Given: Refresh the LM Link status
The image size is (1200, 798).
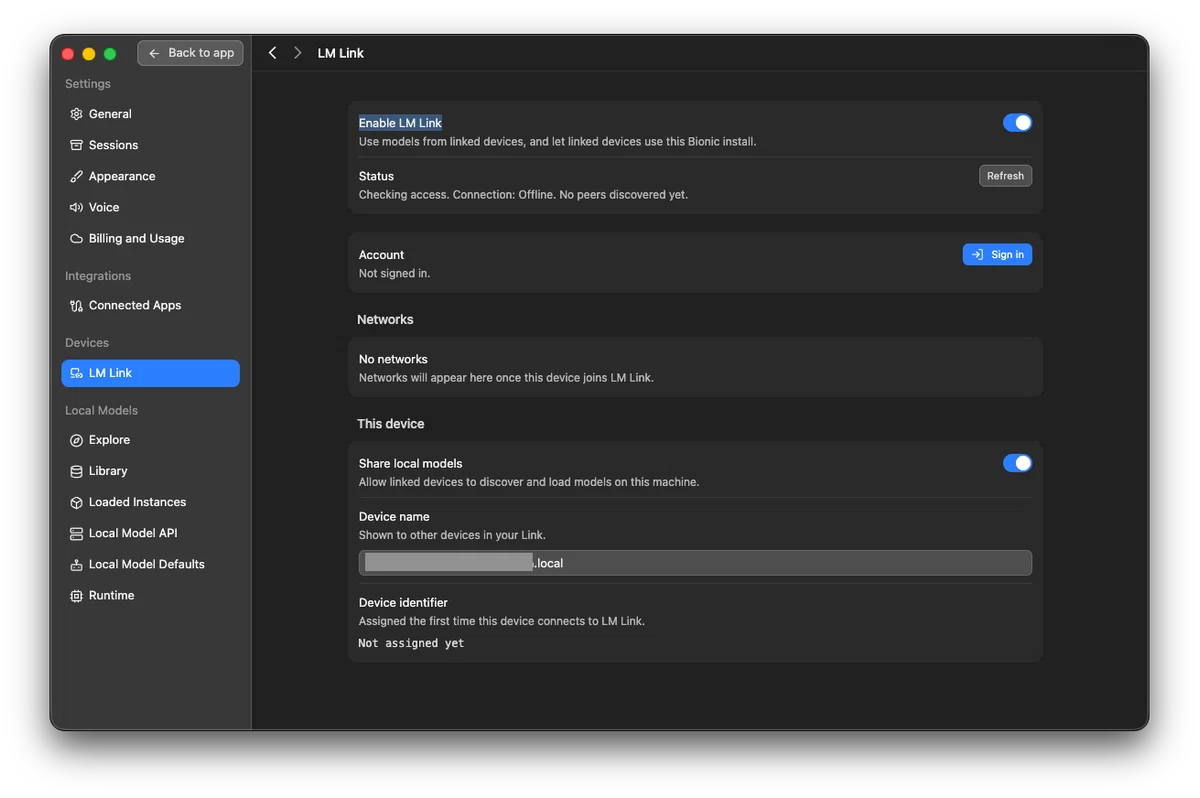Looking at the screenshot, I should tap(1005, 176).
